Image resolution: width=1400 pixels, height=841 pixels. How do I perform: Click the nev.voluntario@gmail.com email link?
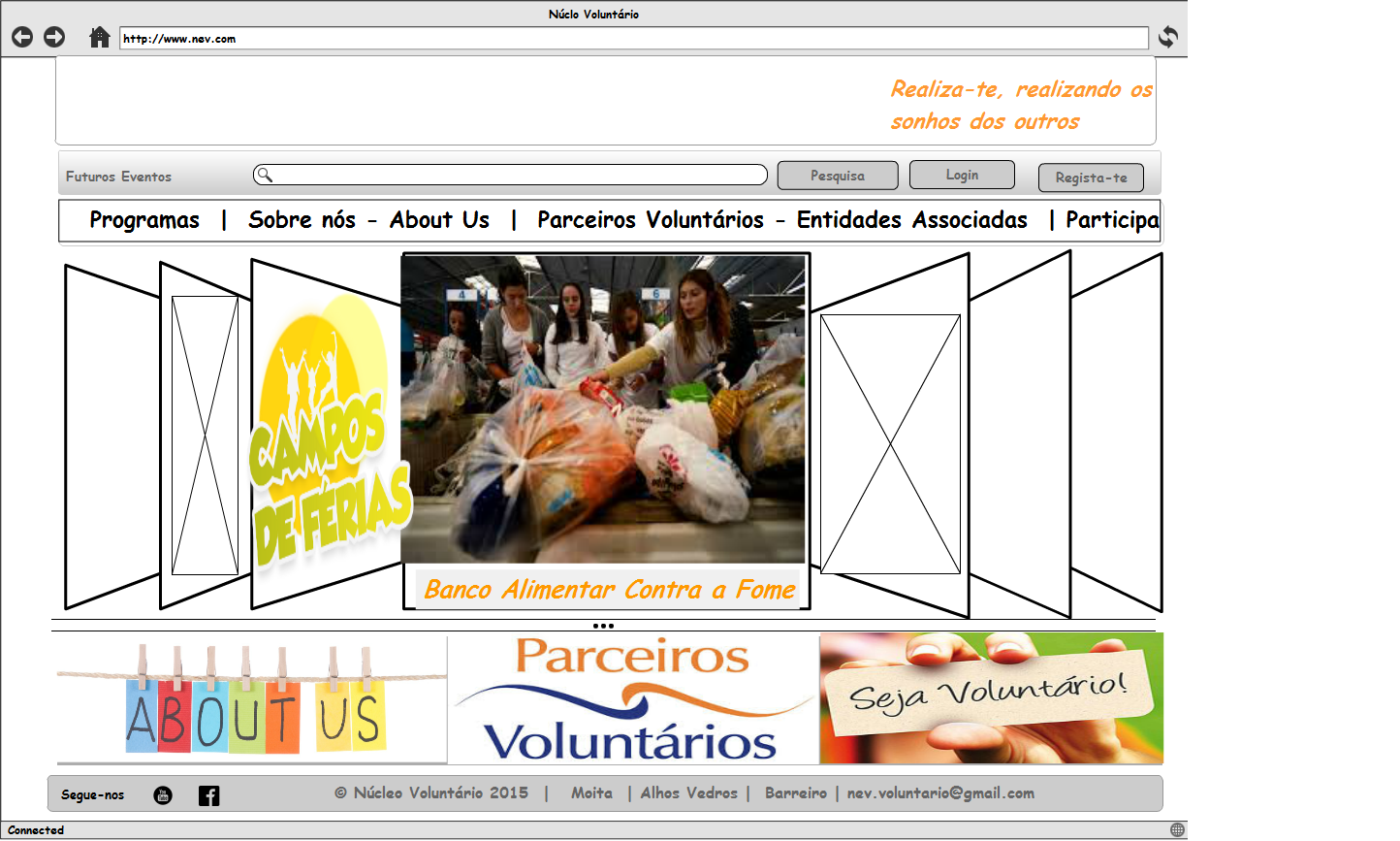pyautogui.click(x=940, y=793)
